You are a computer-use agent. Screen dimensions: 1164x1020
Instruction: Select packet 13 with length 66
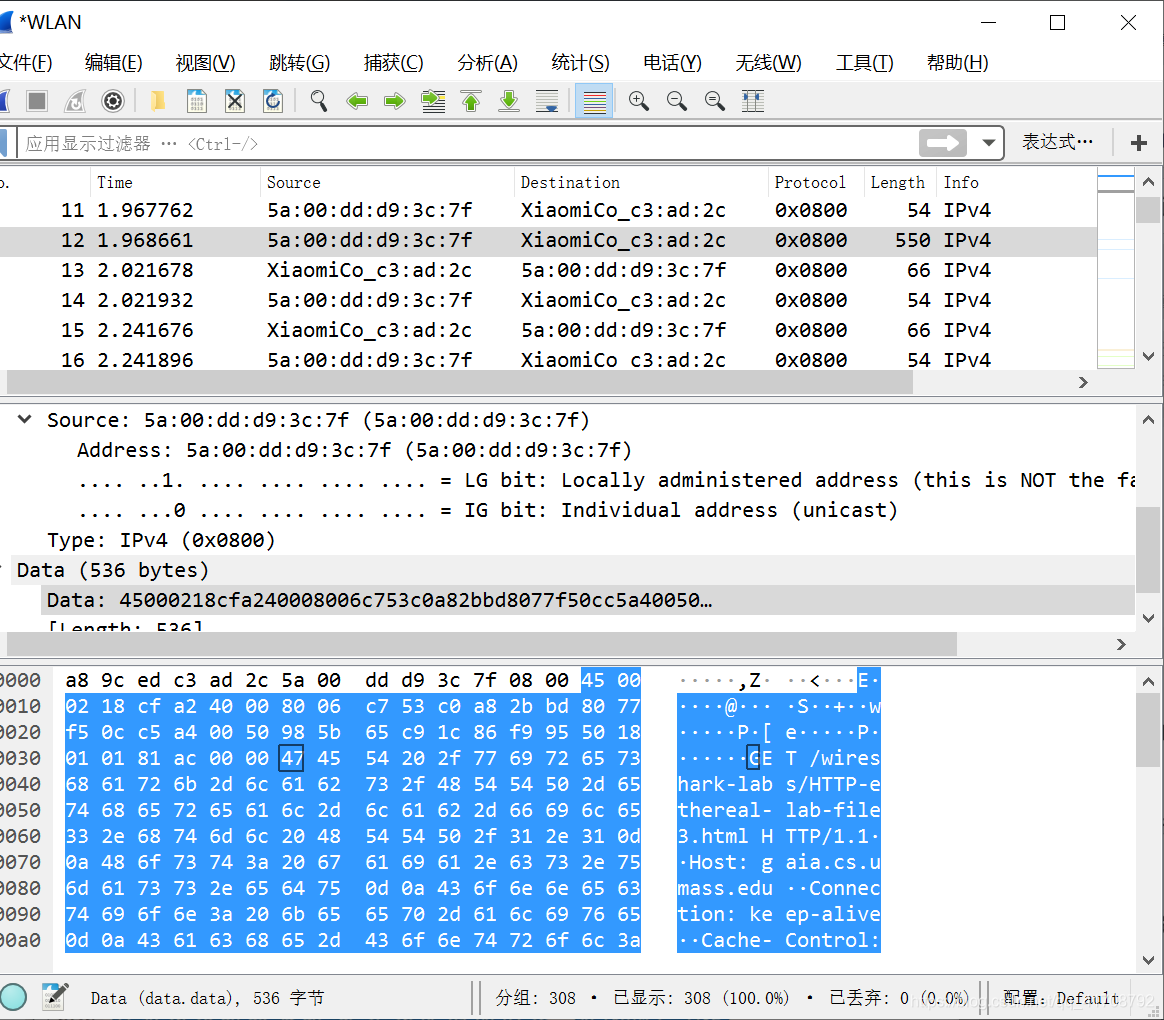click(x=548, y=270)
